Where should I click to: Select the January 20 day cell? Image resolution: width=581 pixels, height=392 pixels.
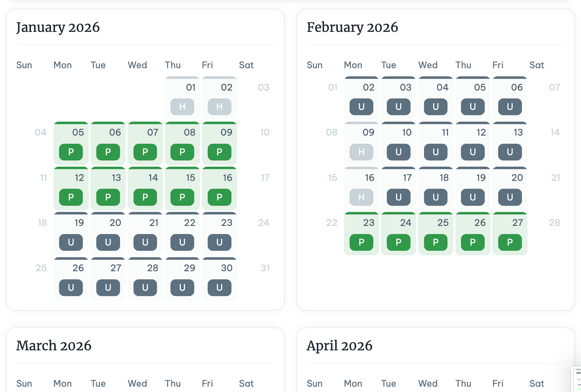click(108, 234)
